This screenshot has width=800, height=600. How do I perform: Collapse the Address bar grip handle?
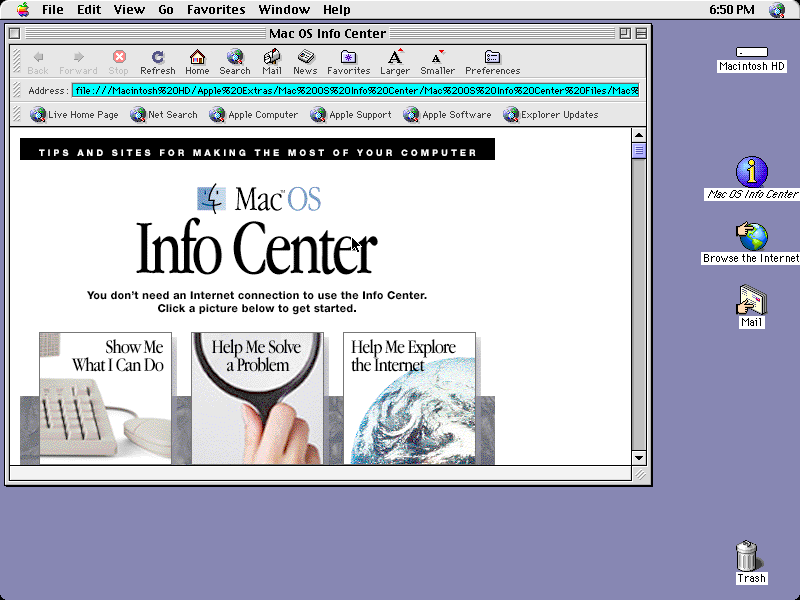click(17, 91)
